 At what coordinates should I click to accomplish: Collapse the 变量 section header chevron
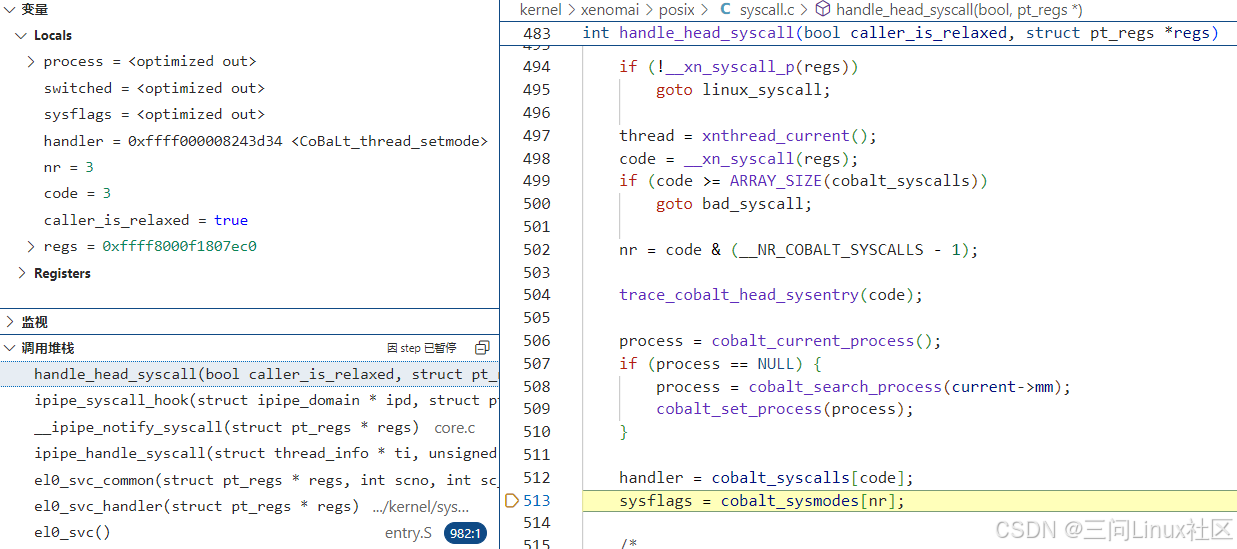(10, 9)
